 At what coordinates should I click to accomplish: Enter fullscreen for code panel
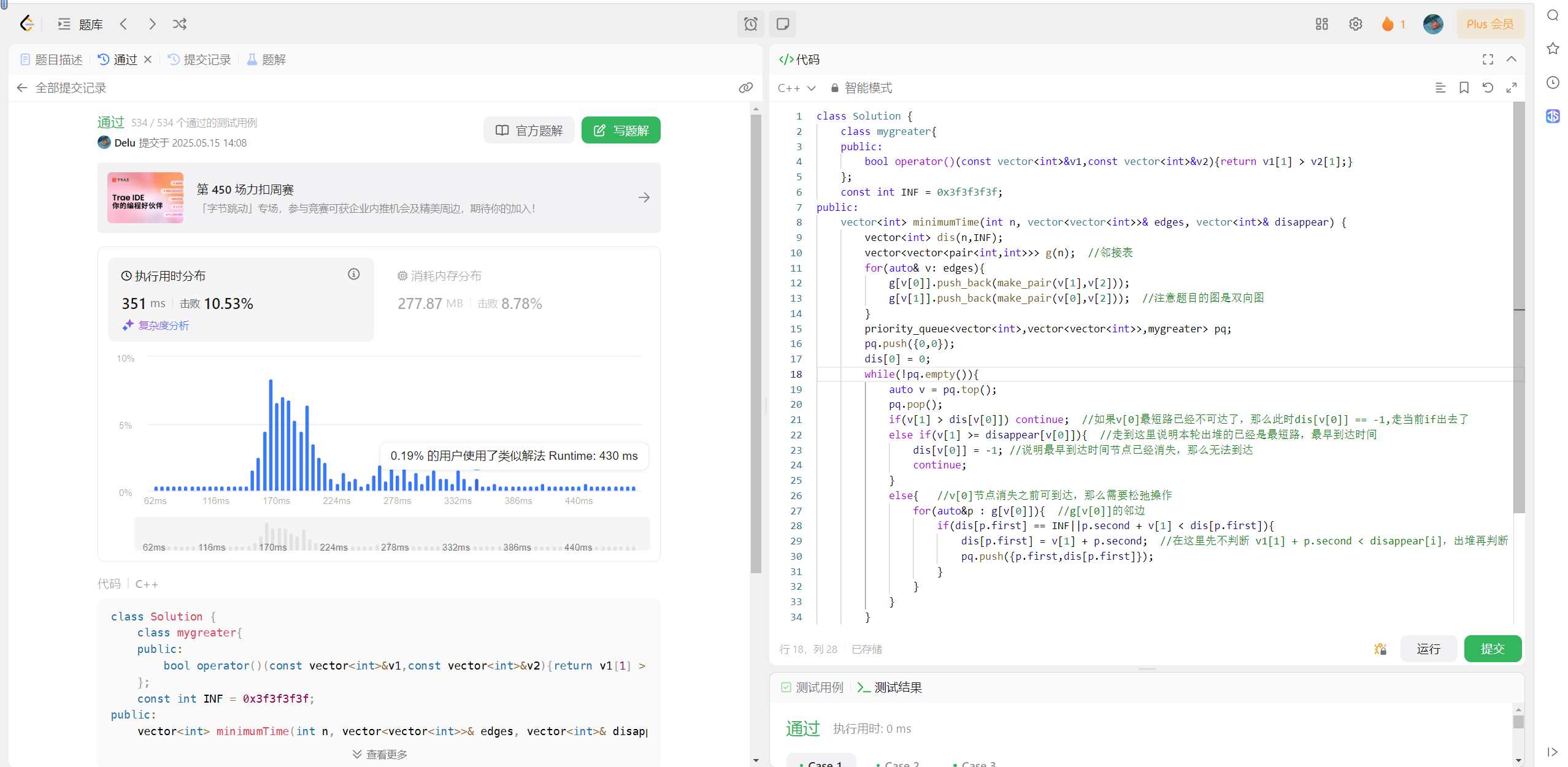point(1488,59)
